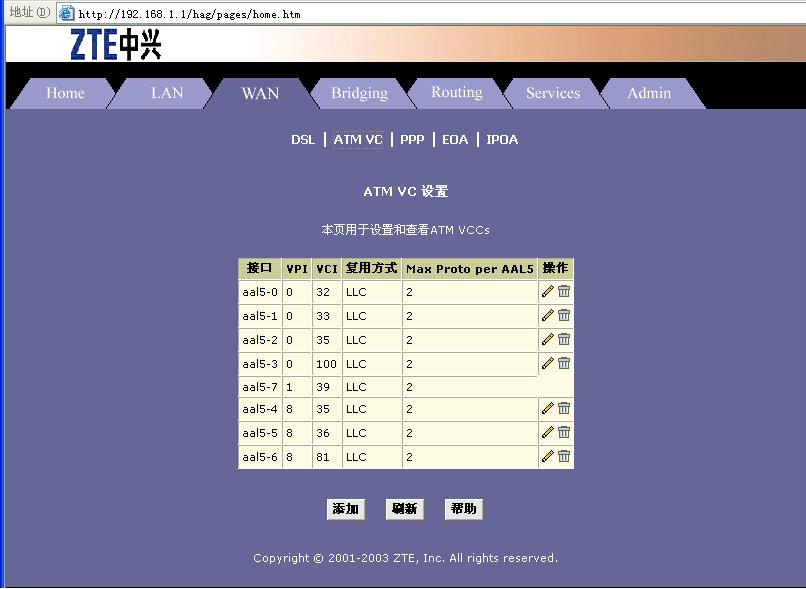Click the pencil icon for aal5-3
The image size is (806, 589).
point(547,363)
